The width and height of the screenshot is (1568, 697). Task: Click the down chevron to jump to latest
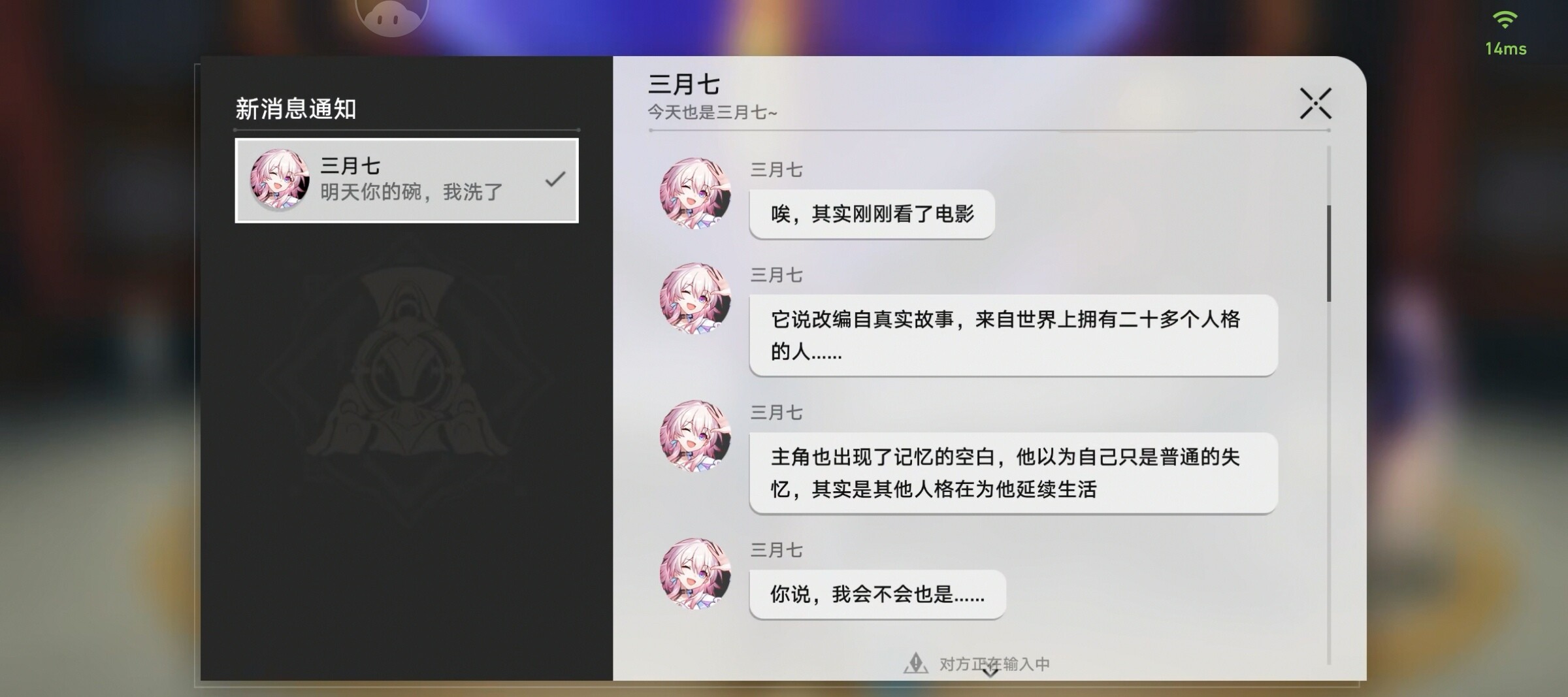click(x=990, y=670)
